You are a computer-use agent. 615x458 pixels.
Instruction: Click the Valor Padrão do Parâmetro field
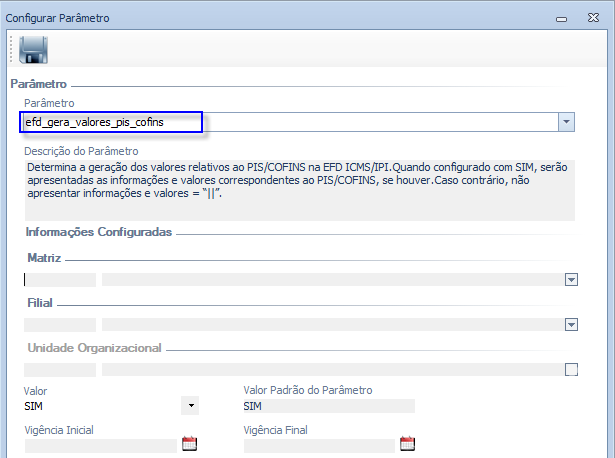[328, 406]
